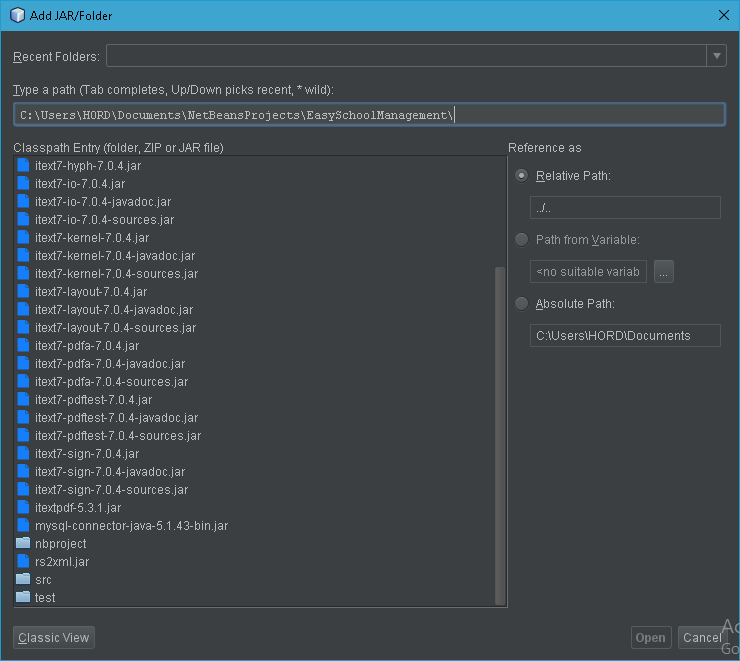740x661 pixels.
Task: Click file icon of itext7-sign-7.0.4.jar
Action: point(23,453)
